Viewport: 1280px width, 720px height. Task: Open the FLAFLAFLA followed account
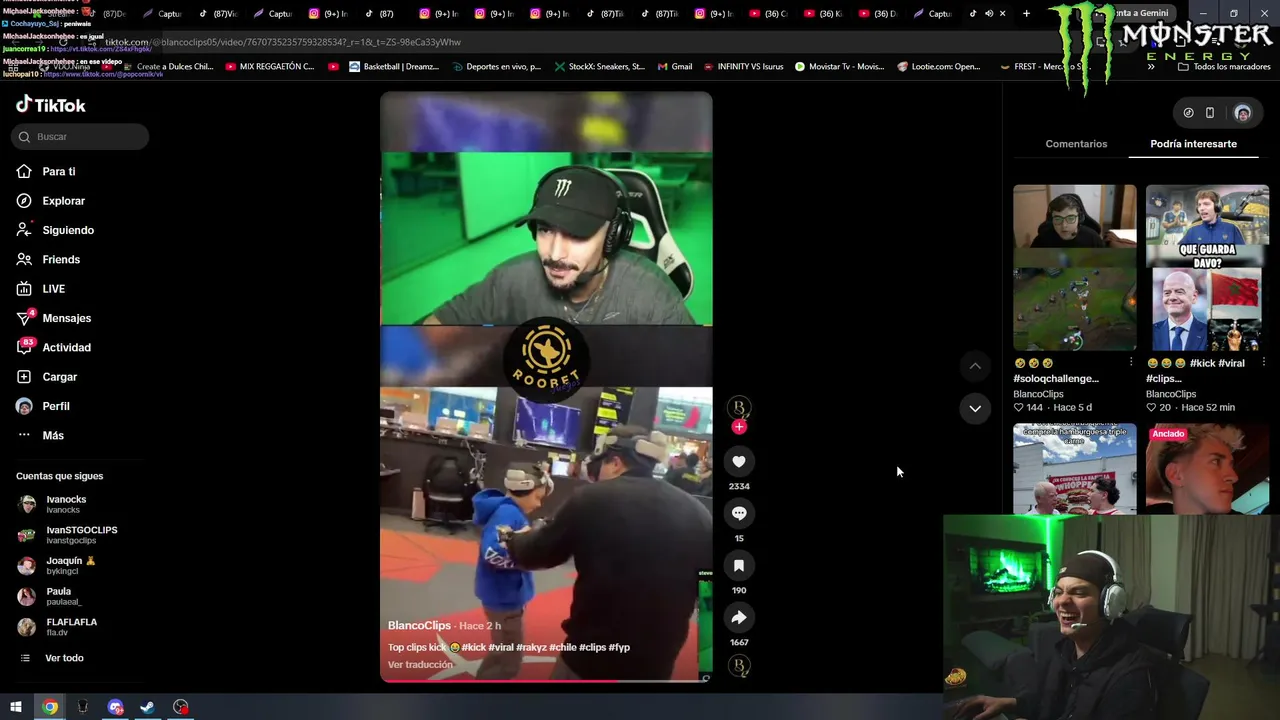[x=71, y=627]
